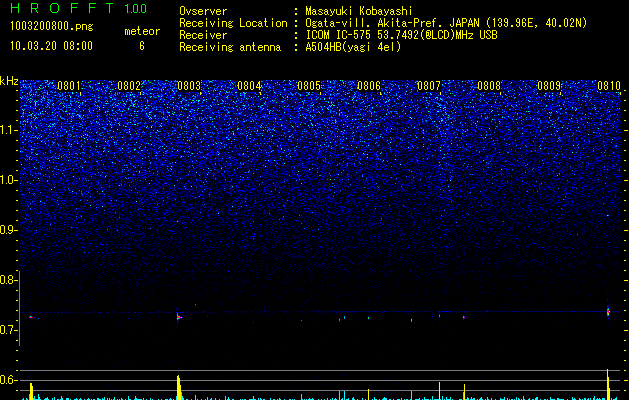This screenshot has height=400, width=629.
Task: Click the meteor label
Action: point(142,31)
